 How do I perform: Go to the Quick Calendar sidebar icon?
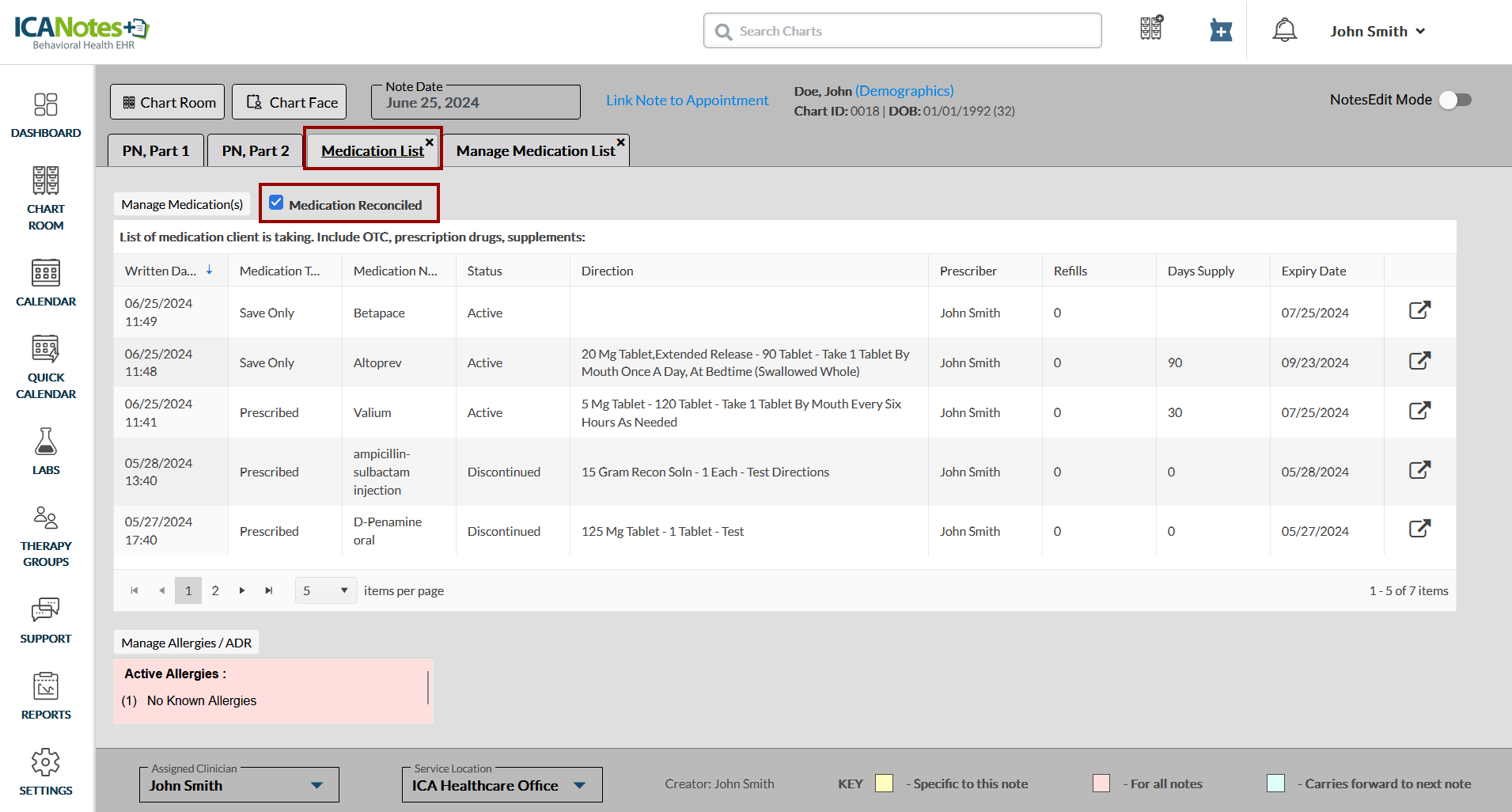46,349
